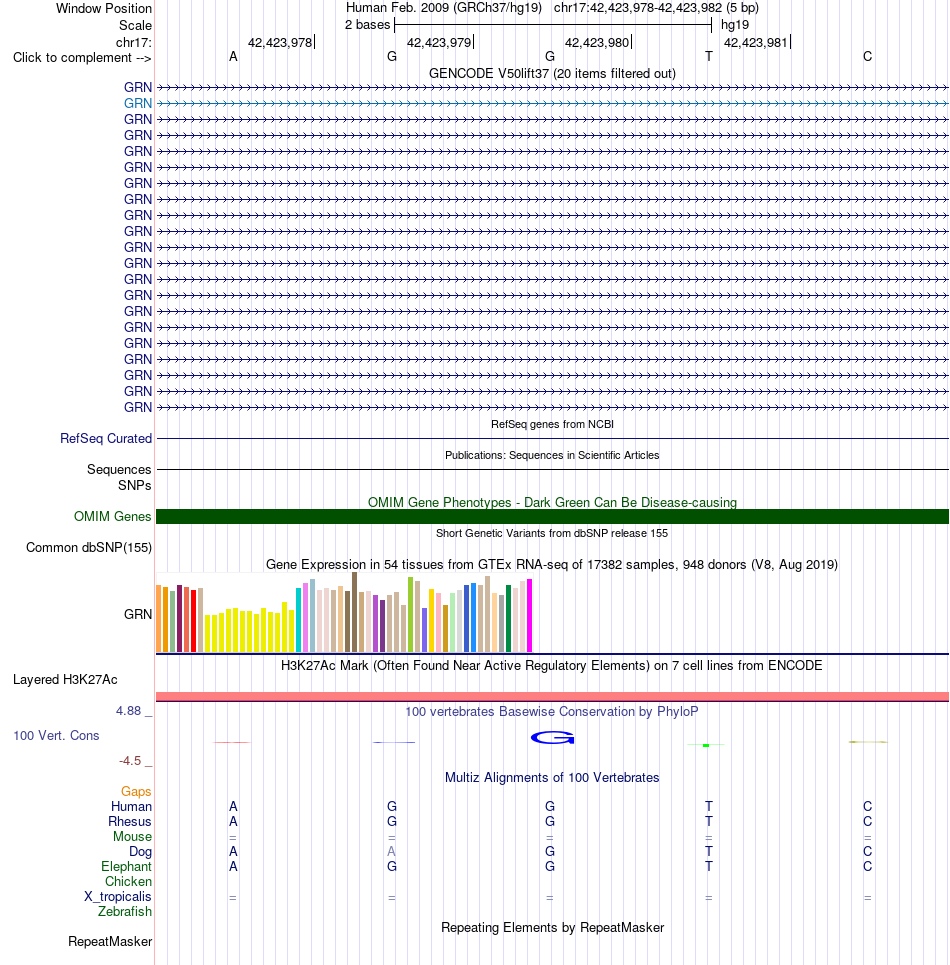Click the 'C' in Rhesus alignment row

[868, 822]
